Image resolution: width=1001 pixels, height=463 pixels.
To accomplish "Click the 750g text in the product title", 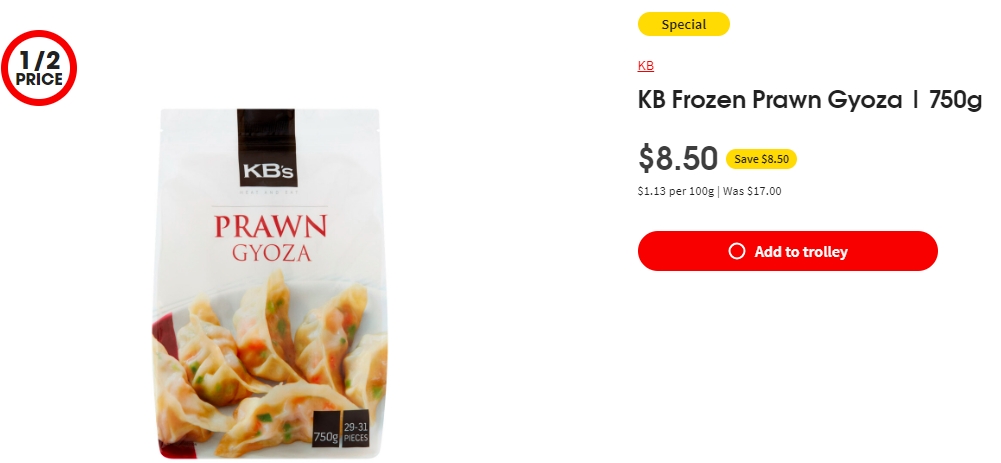I will pos(956,100).
